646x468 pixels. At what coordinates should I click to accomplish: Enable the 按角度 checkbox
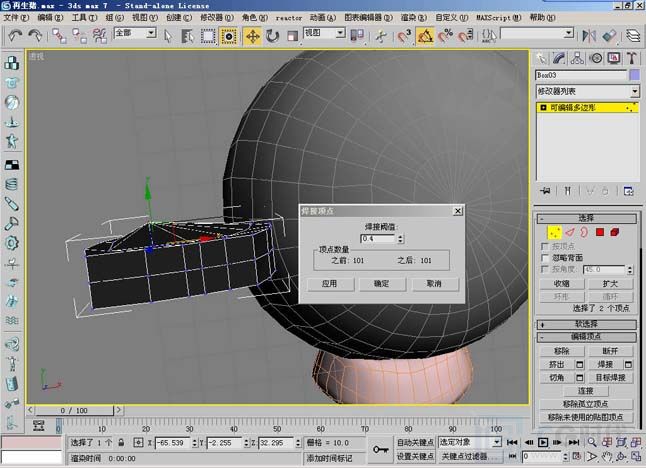pyautogui.click(x=545, y=269)
